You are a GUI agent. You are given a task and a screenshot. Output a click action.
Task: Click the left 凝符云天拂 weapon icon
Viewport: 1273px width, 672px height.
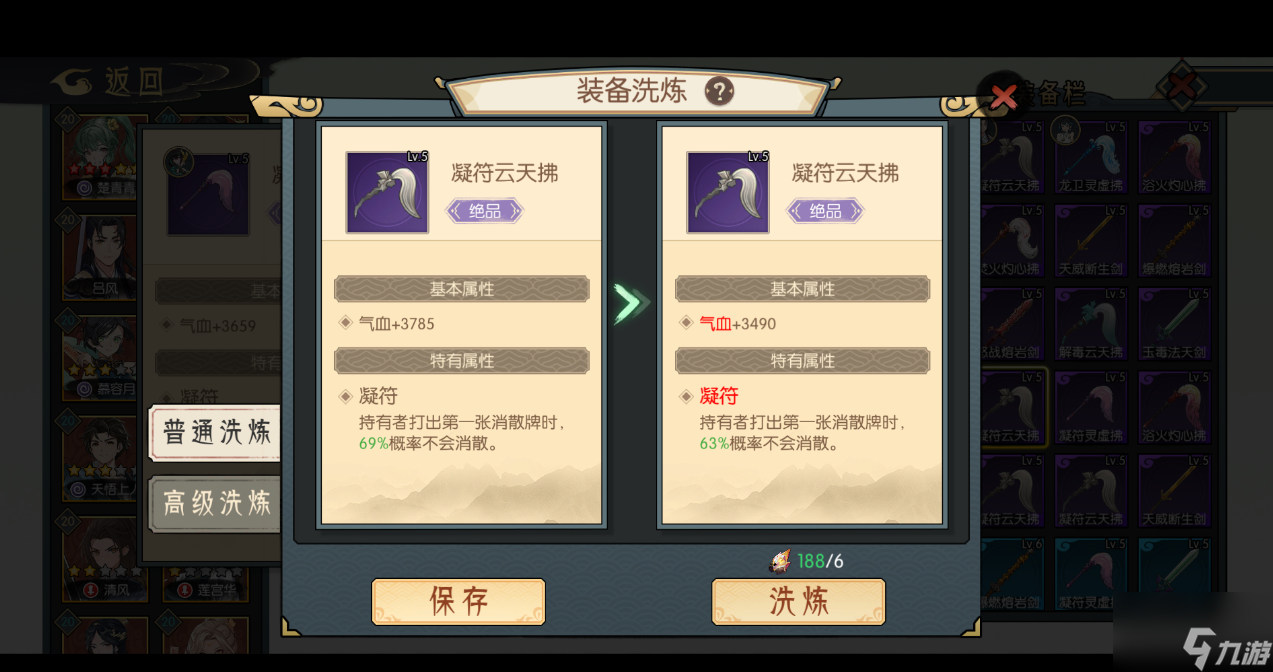pos(387,192)
